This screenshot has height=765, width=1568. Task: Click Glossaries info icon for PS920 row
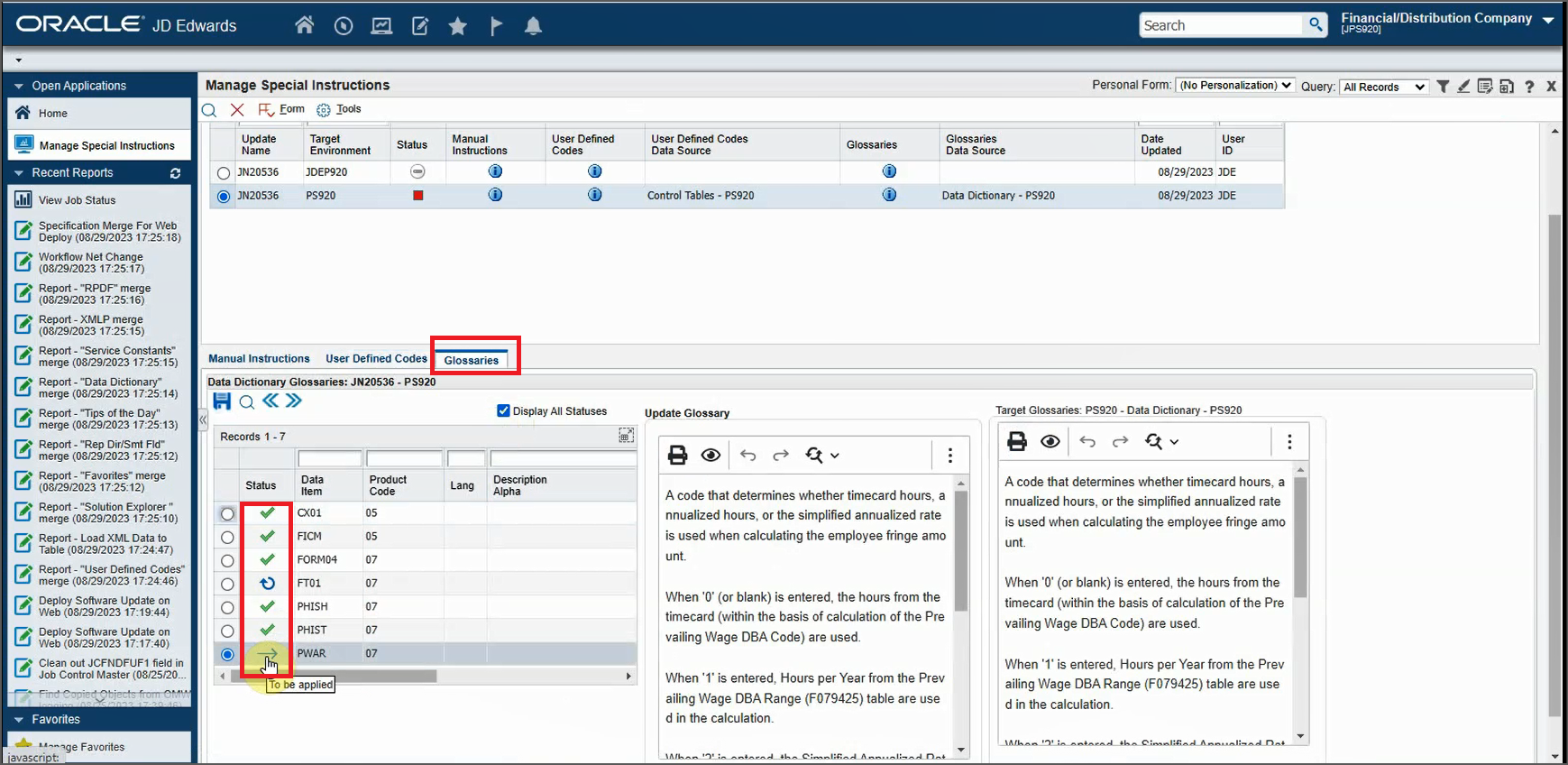coord(889,195)
